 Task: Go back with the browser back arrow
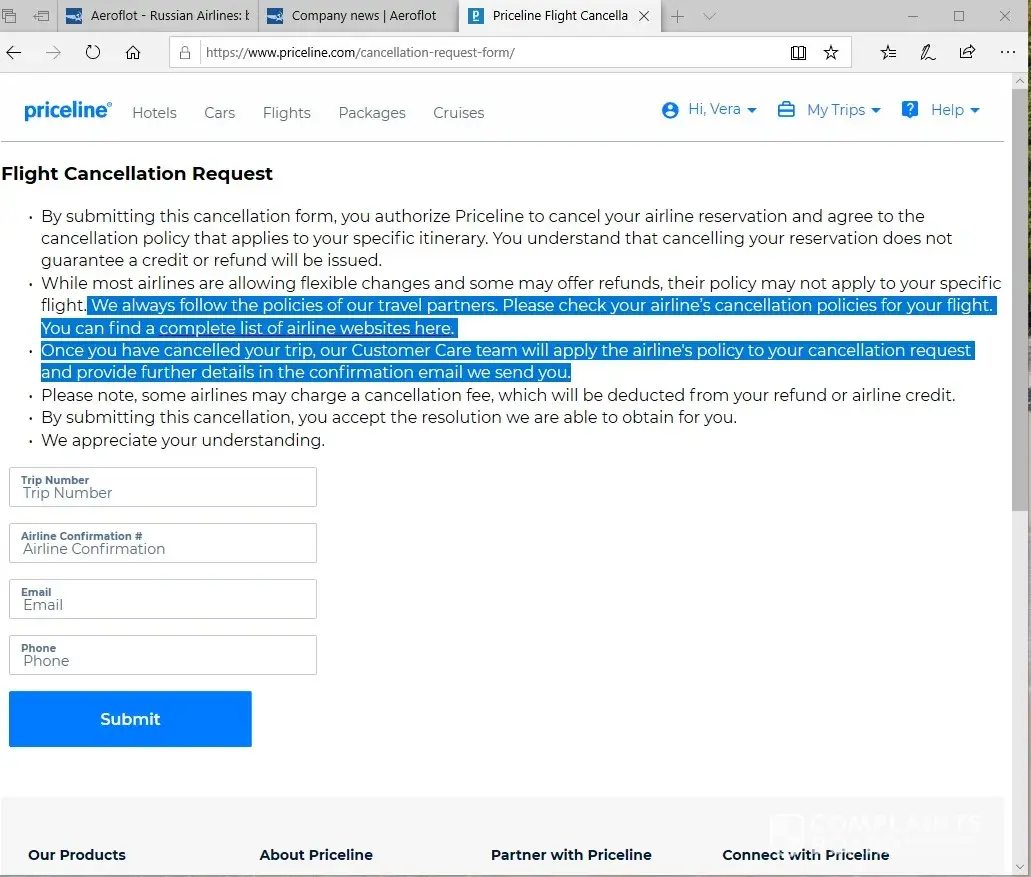click(x=14, y=53)
